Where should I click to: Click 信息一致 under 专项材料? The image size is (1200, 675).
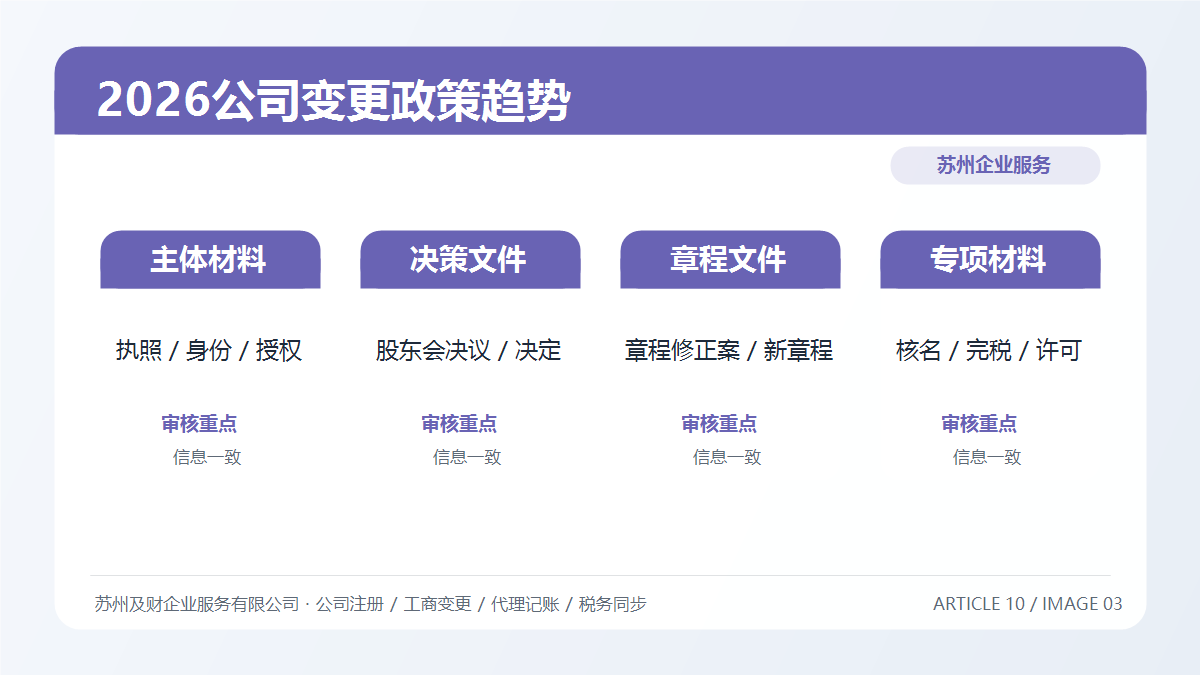987,457
